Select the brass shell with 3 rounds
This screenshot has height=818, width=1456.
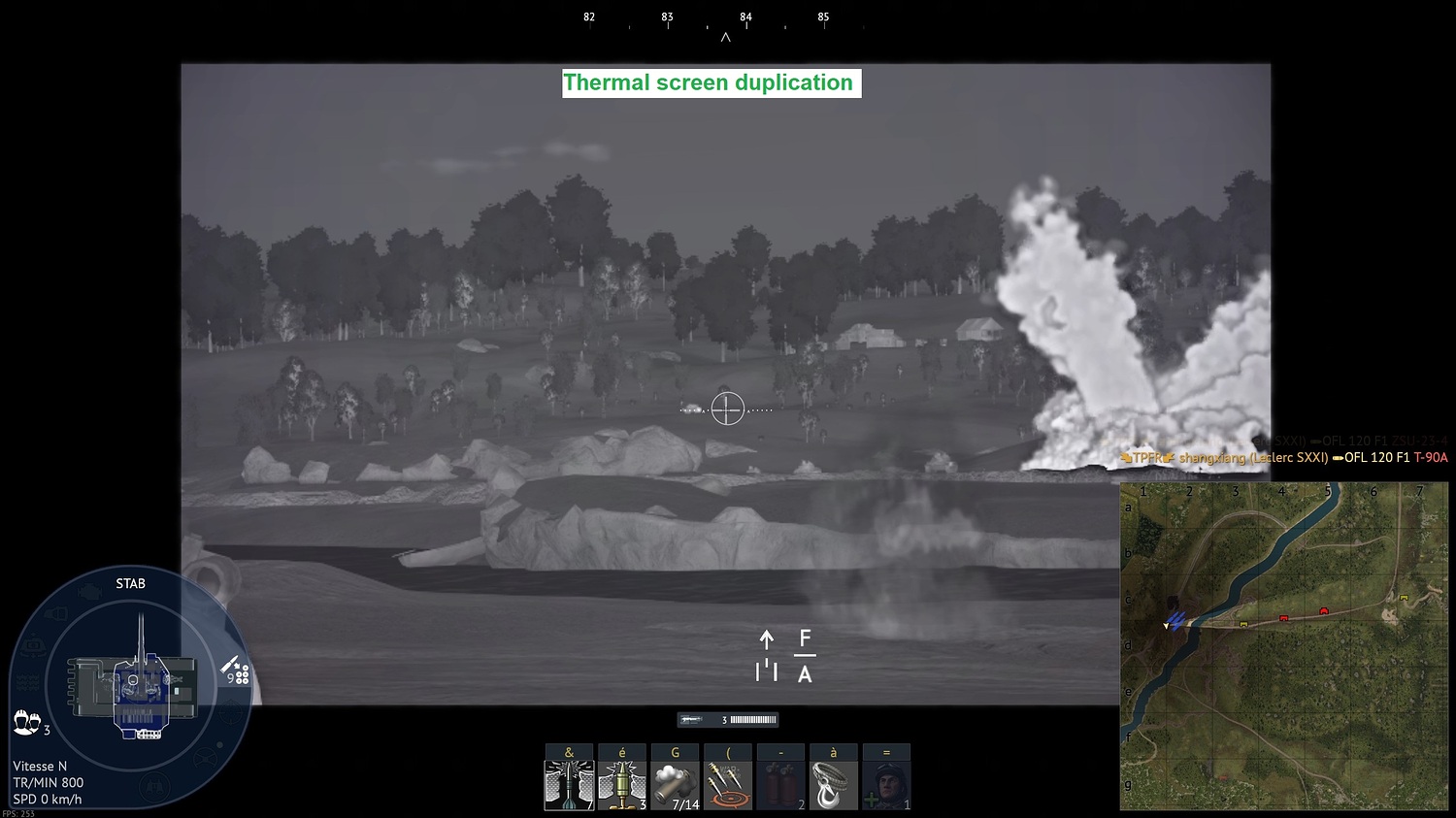coord(622,785)
